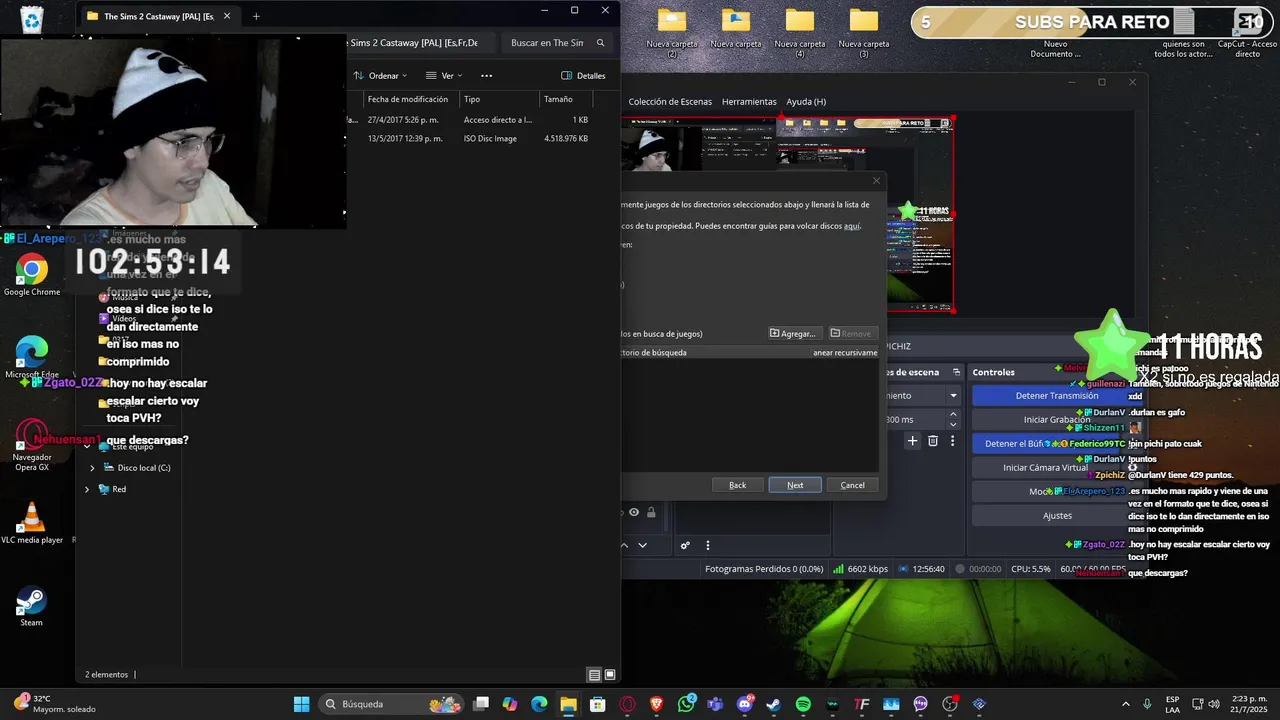Decrease the transition duration with the down arrow

point(953,424)
